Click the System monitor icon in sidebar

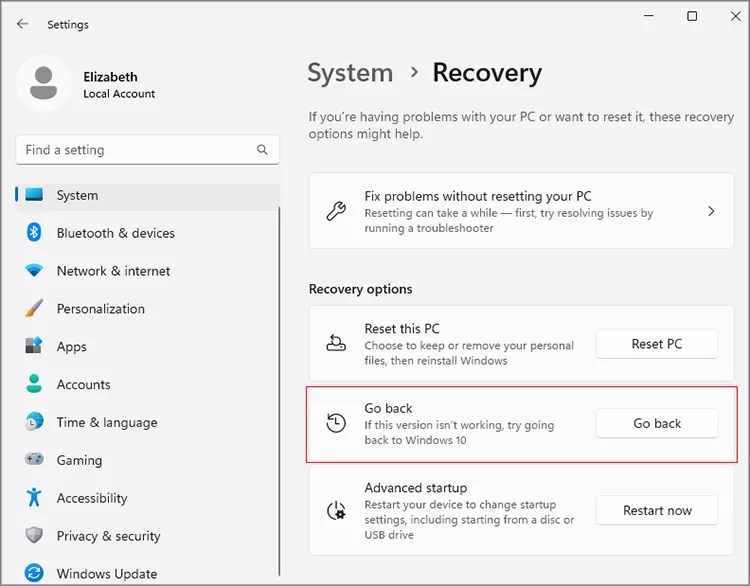[34, 195]
